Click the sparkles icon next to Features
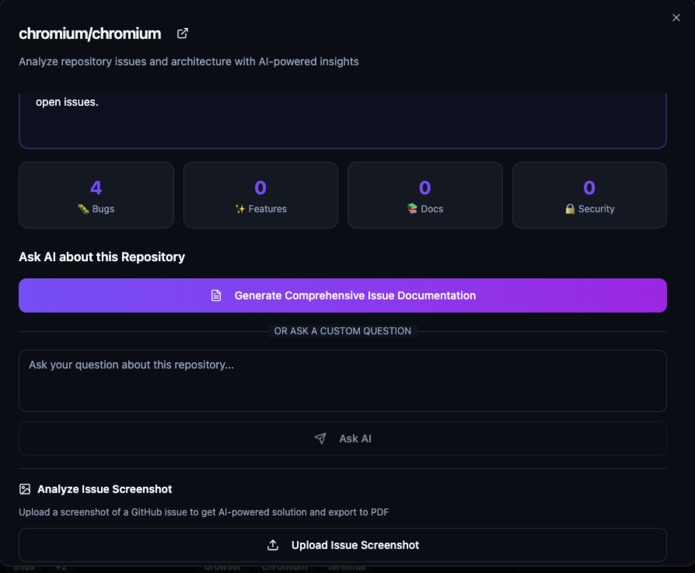Image resolution: width=695 pixels, height=573 pixels. [x=240, y=209]
